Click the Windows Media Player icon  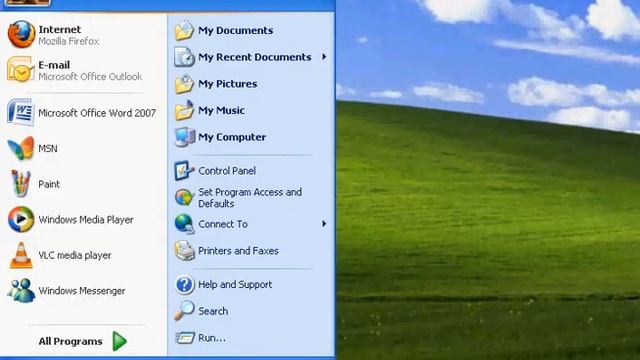(21, 219)
